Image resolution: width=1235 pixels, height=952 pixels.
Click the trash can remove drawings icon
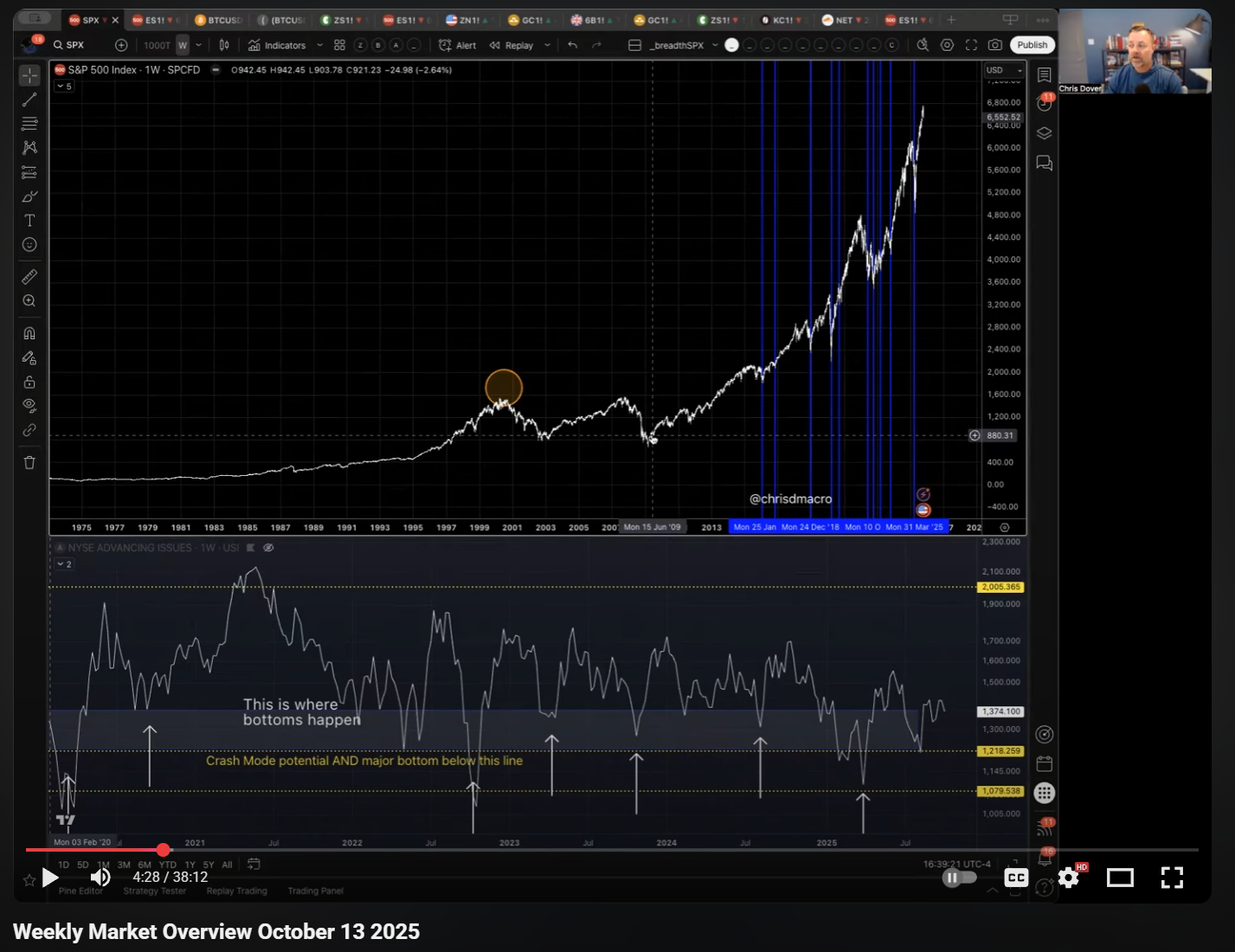point(29,462)
